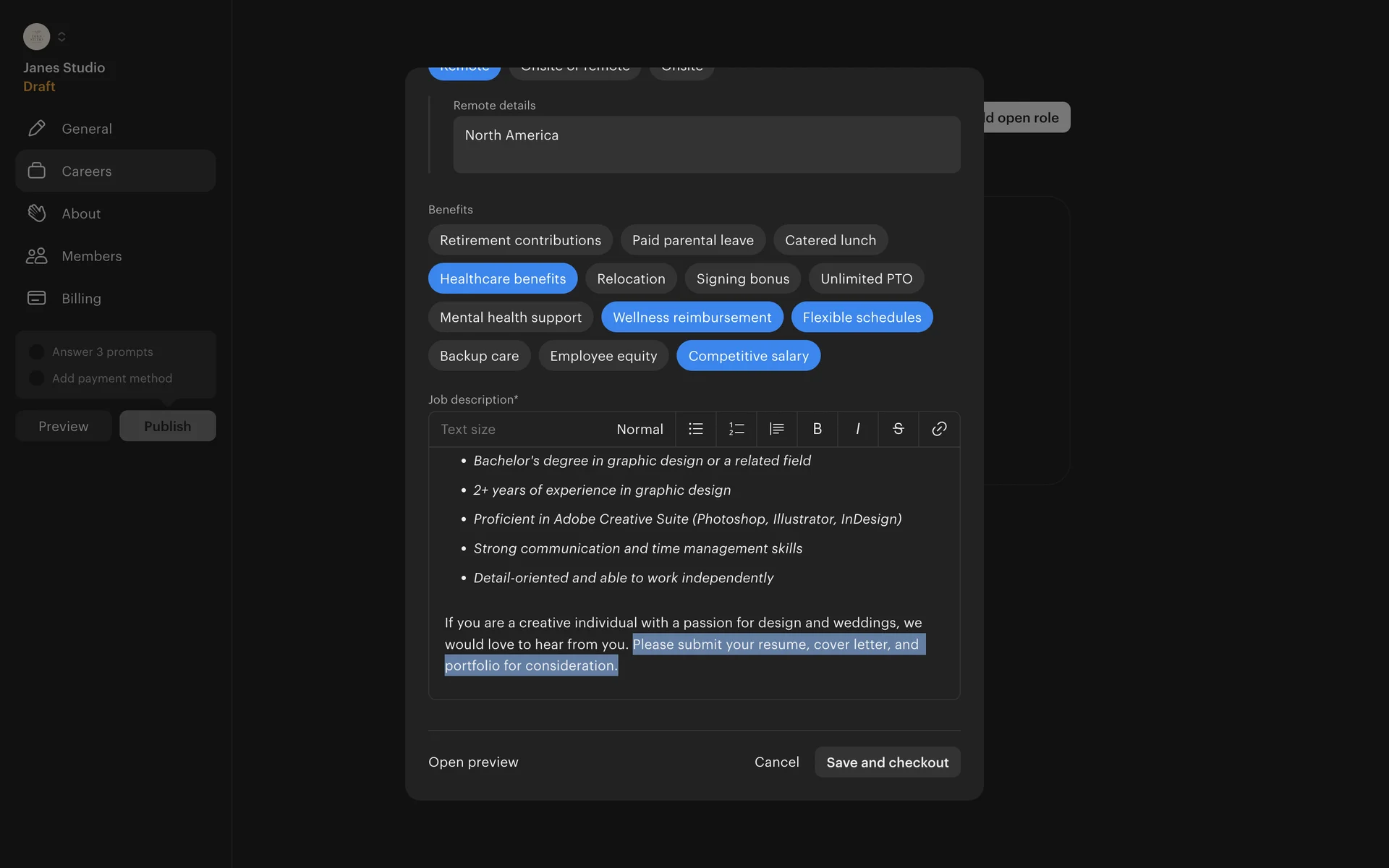Screen dimensions: 1389x868
Task: Click the numbered list icon
Action: pos(736,429)
